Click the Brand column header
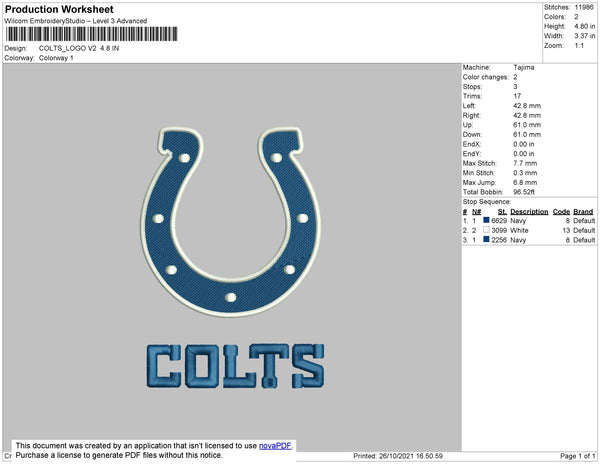This screenshot has height=464, width=600. tap(583, 212)
